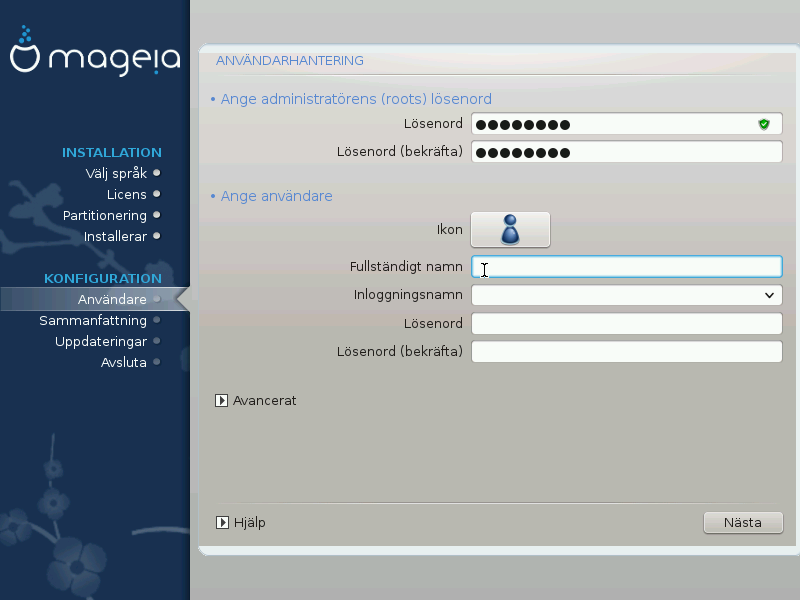Click the ANVÄNDARHANTERING heading
This screenshot has height=600, width=800.
point(290,61)
